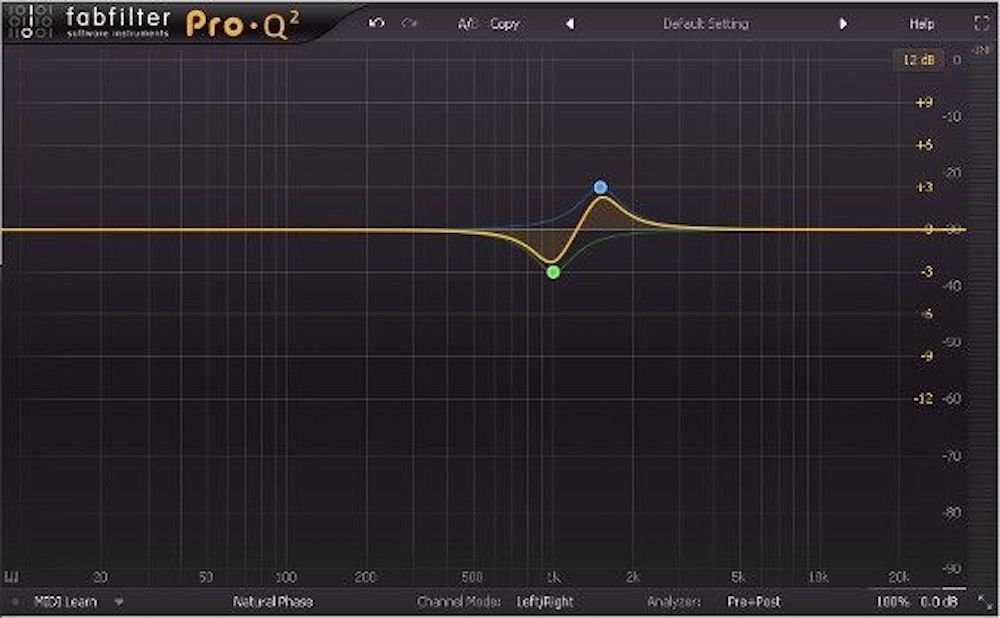1000x618 pixels.
Task: Click the Undo arrow icon
Action: pos(376,23)
